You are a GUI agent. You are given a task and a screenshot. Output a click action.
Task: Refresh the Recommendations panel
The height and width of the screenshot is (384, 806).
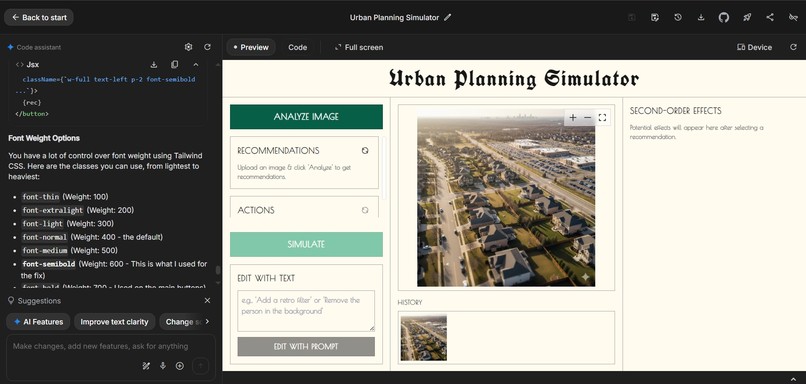[365, 151]
